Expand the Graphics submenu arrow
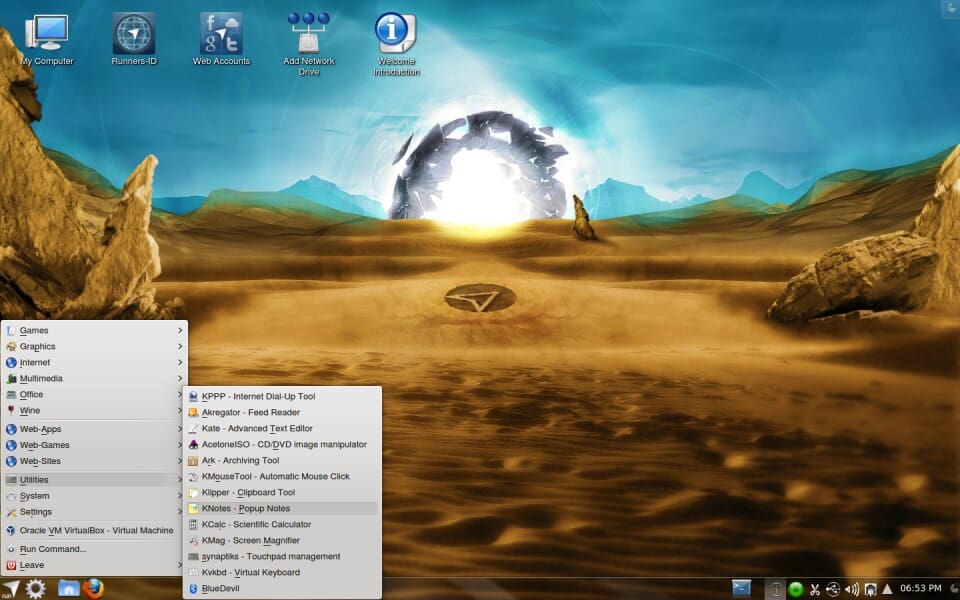The height and width of the screenshot is (600, 960). (180, 346)
